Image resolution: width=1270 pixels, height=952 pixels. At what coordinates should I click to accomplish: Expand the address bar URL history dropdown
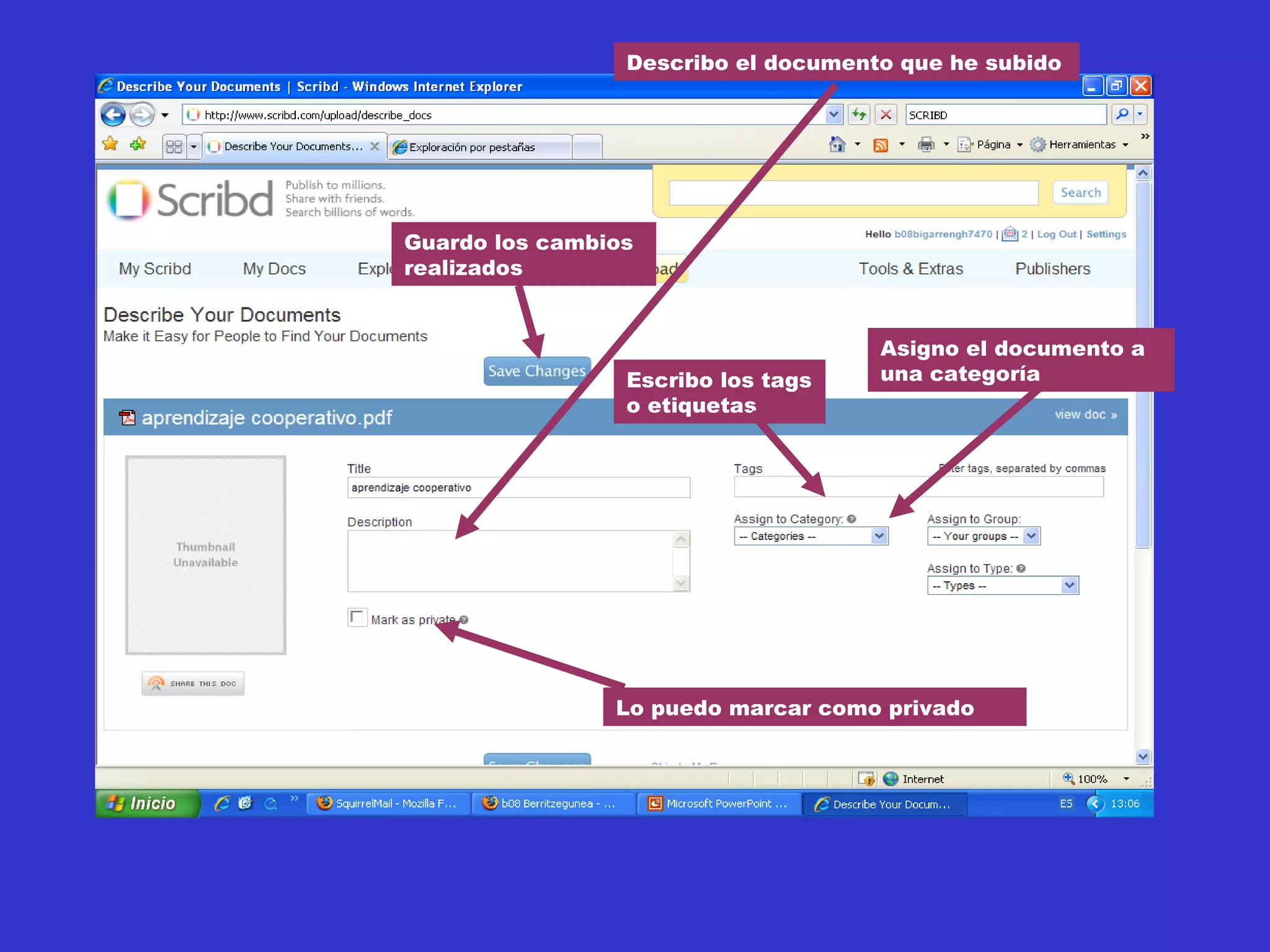tap(834, 115)
